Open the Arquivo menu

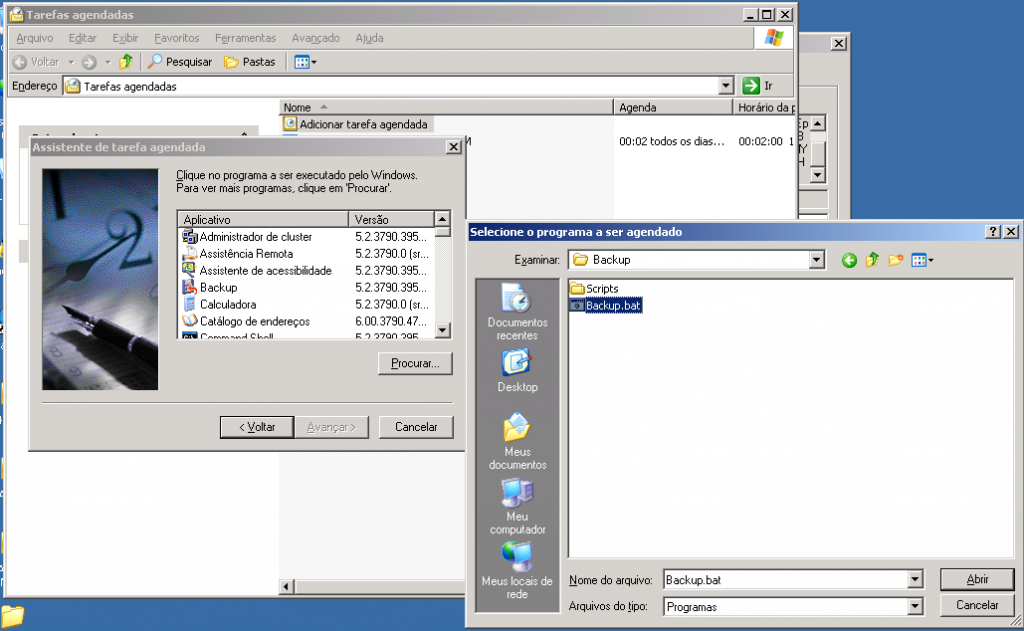35,38
